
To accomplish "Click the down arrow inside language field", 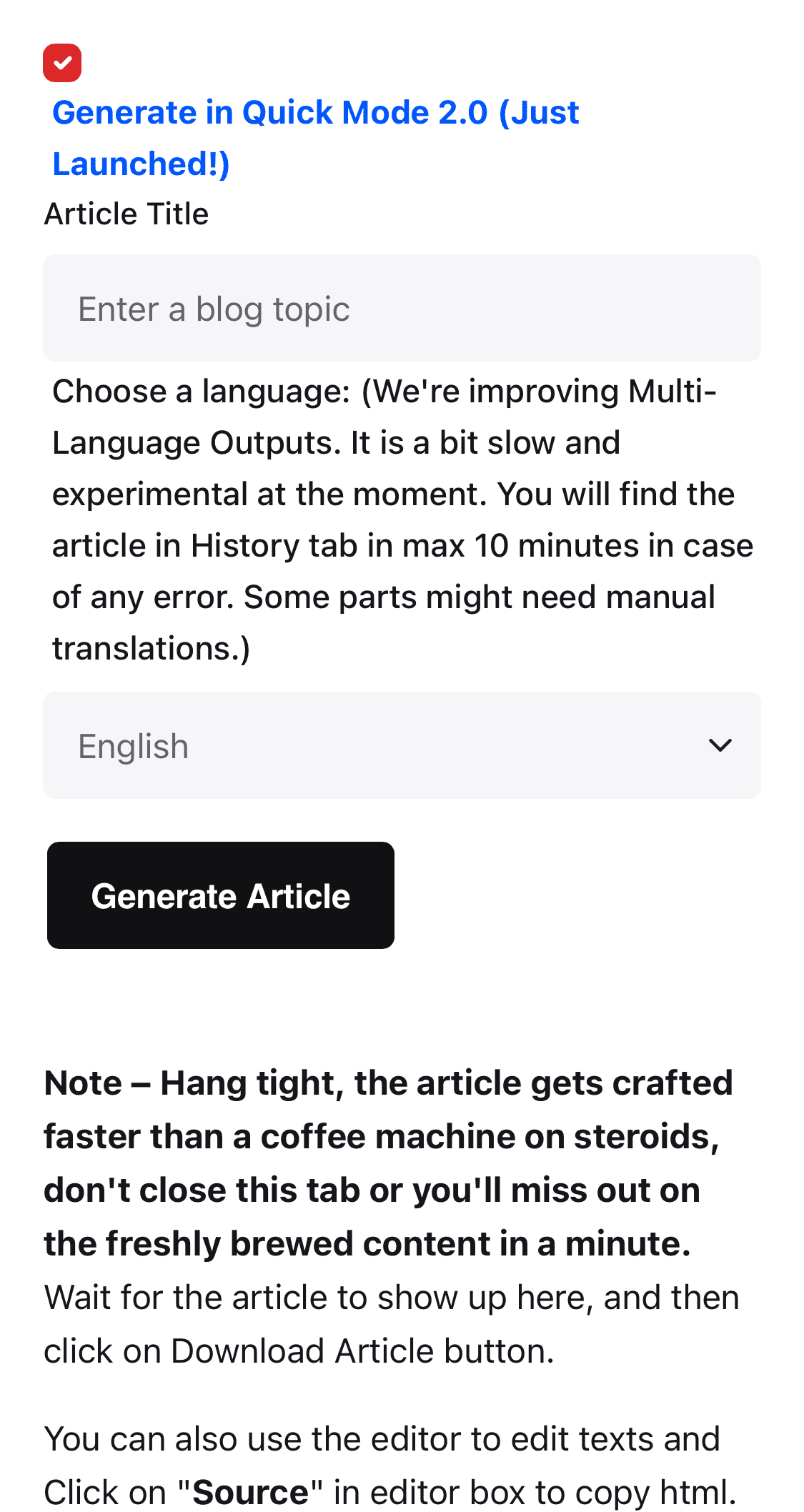I will 720,745.
